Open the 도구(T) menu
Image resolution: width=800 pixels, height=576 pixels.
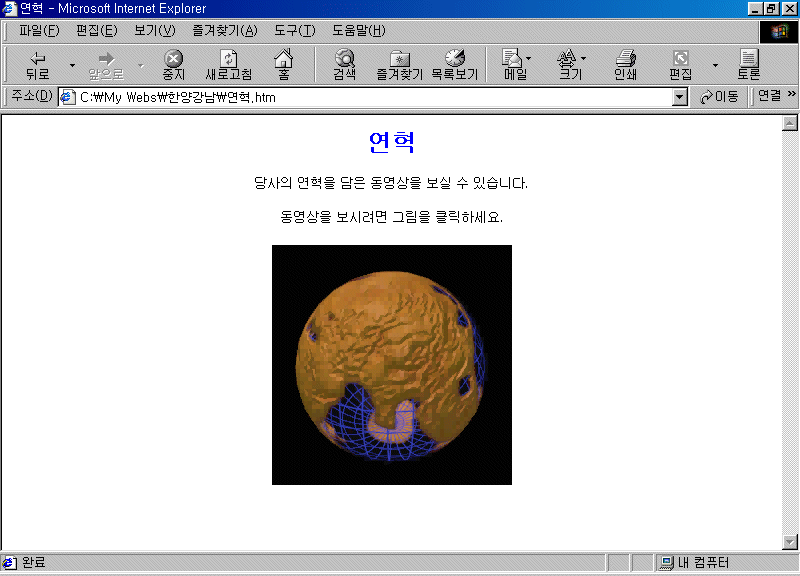pyautogui.click(x=294, y=31)
